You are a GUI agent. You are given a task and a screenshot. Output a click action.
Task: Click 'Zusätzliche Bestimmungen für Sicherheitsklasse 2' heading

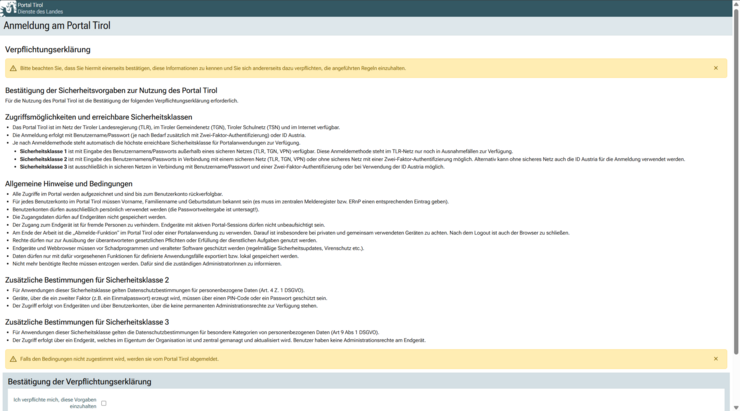(x=87, y=280)
